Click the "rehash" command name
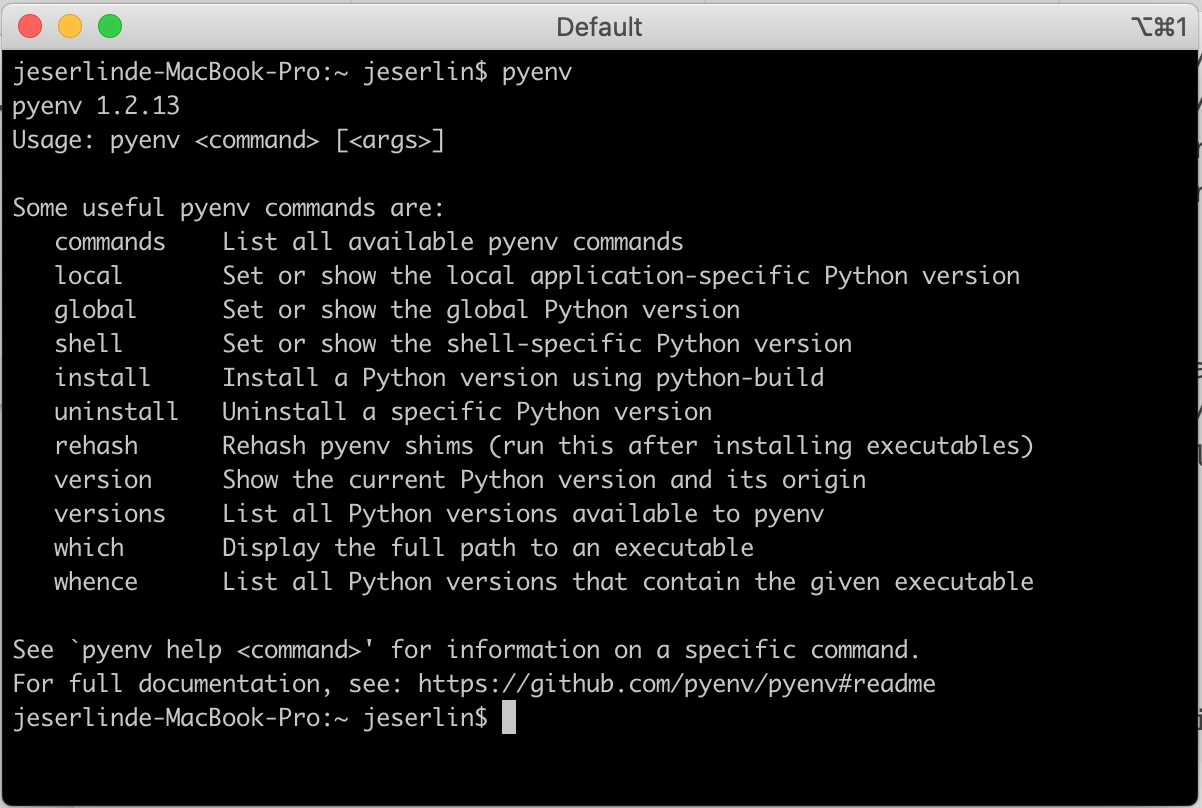Viewport: 1202px width, 808px height. click(x=96, y=446)
